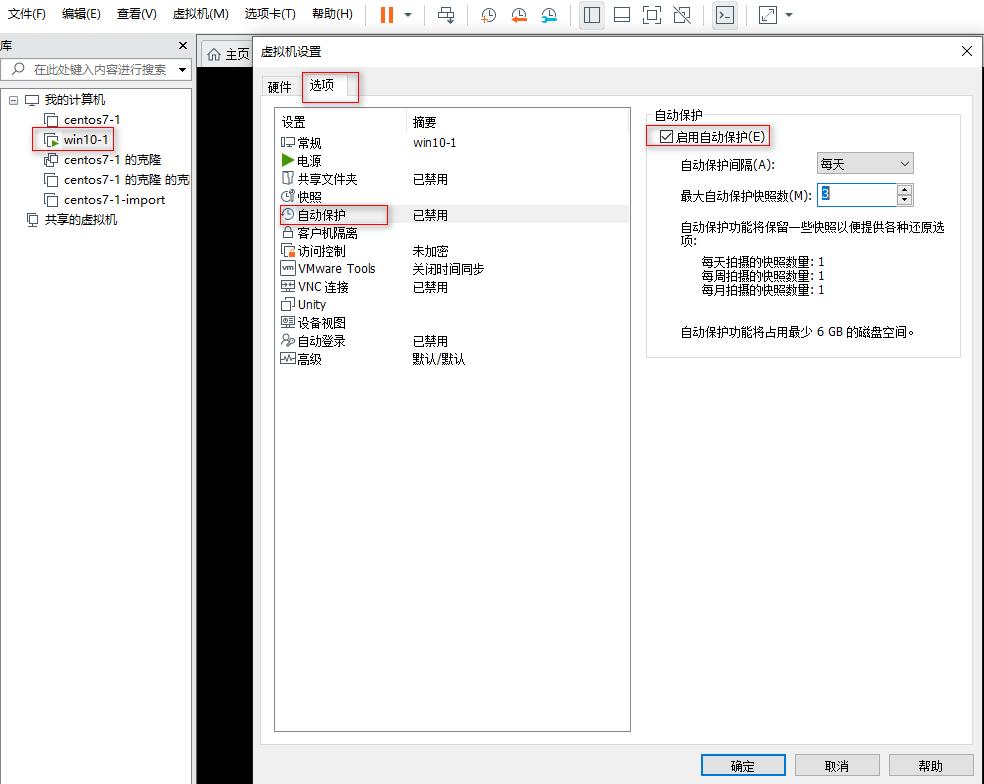Open the snapshot manager
Viewport: 984px width, 784px height.
[549, 14]
